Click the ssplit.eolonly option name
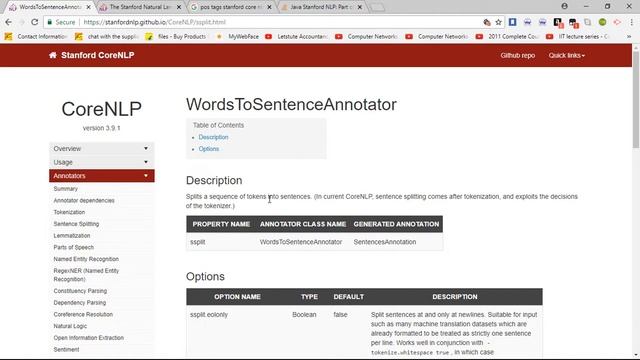This screenshot has height=360, width=640. 209,315
